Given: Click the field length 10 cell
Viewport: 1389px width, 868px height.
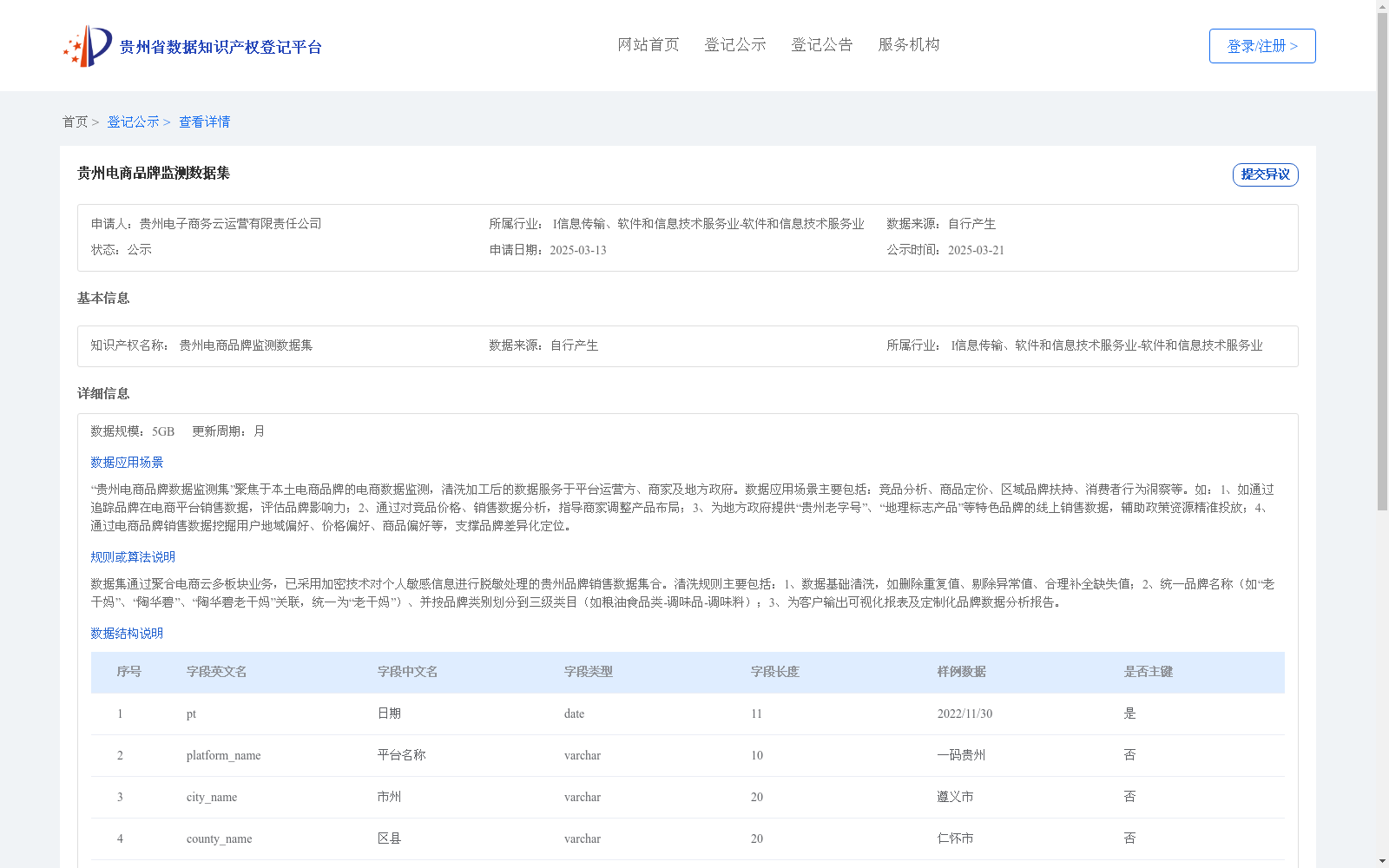Looking at the screenshot, I should [x=757, y=756].
